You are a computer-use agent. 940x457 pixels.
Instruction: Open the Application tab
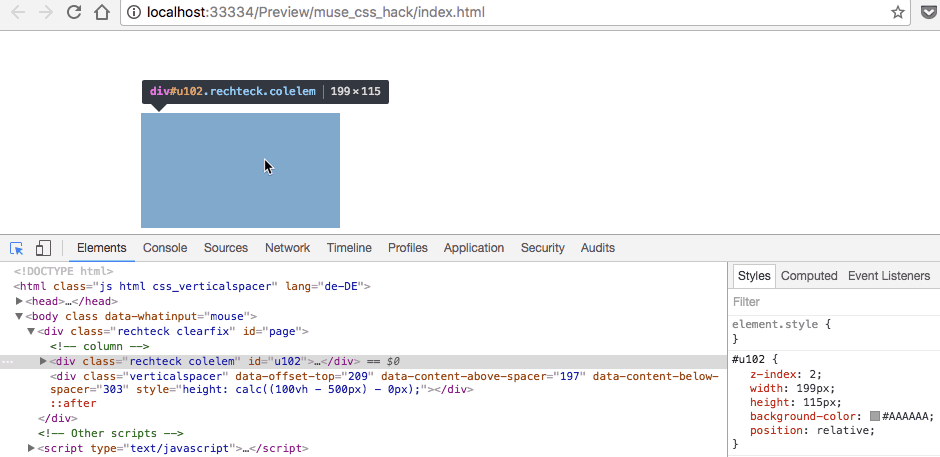(474, 248)
